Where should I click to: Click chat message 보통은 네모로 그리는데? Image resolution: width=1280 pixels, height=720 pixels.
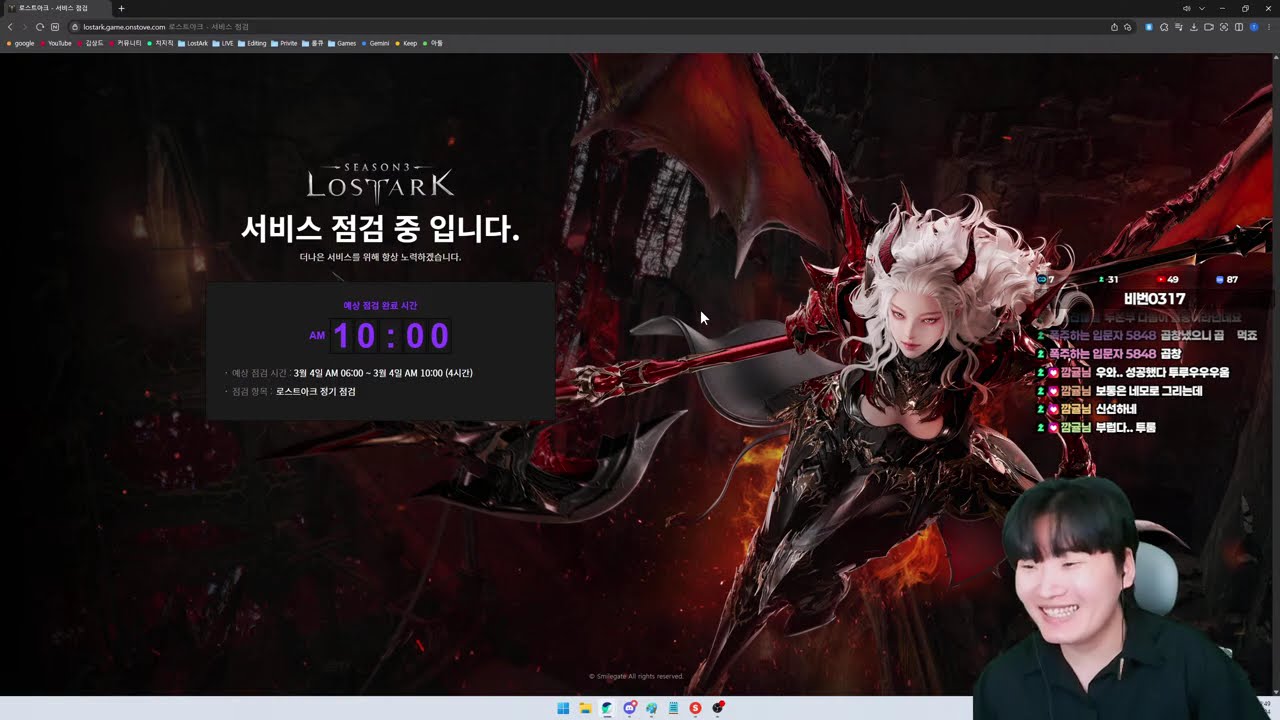click(1148, 391)
